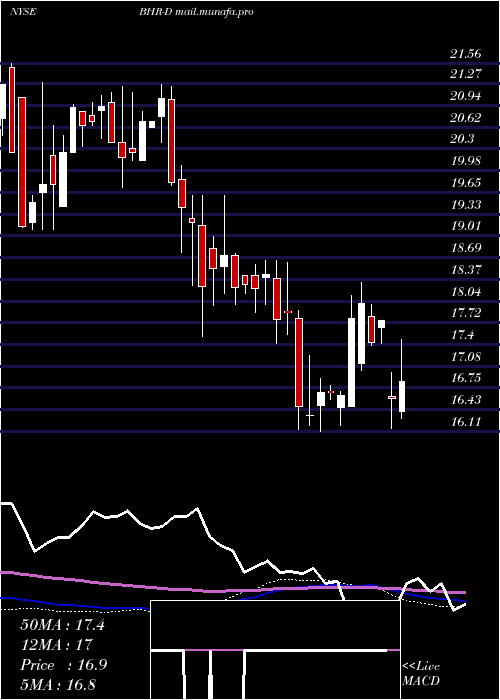
Task: Click the 18.04 price axis label
Action: pos(466,292)
